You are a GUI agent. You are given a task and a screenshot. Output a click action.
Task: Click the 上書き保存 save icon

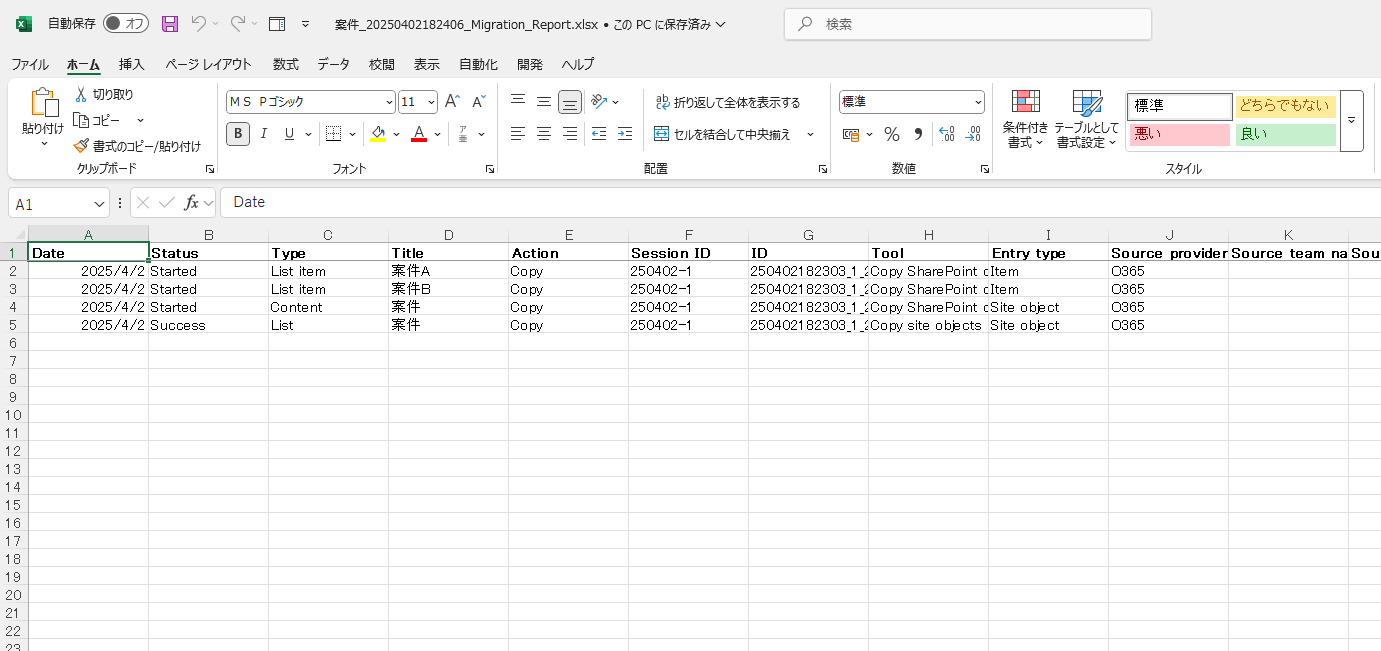tap(171, 23)
